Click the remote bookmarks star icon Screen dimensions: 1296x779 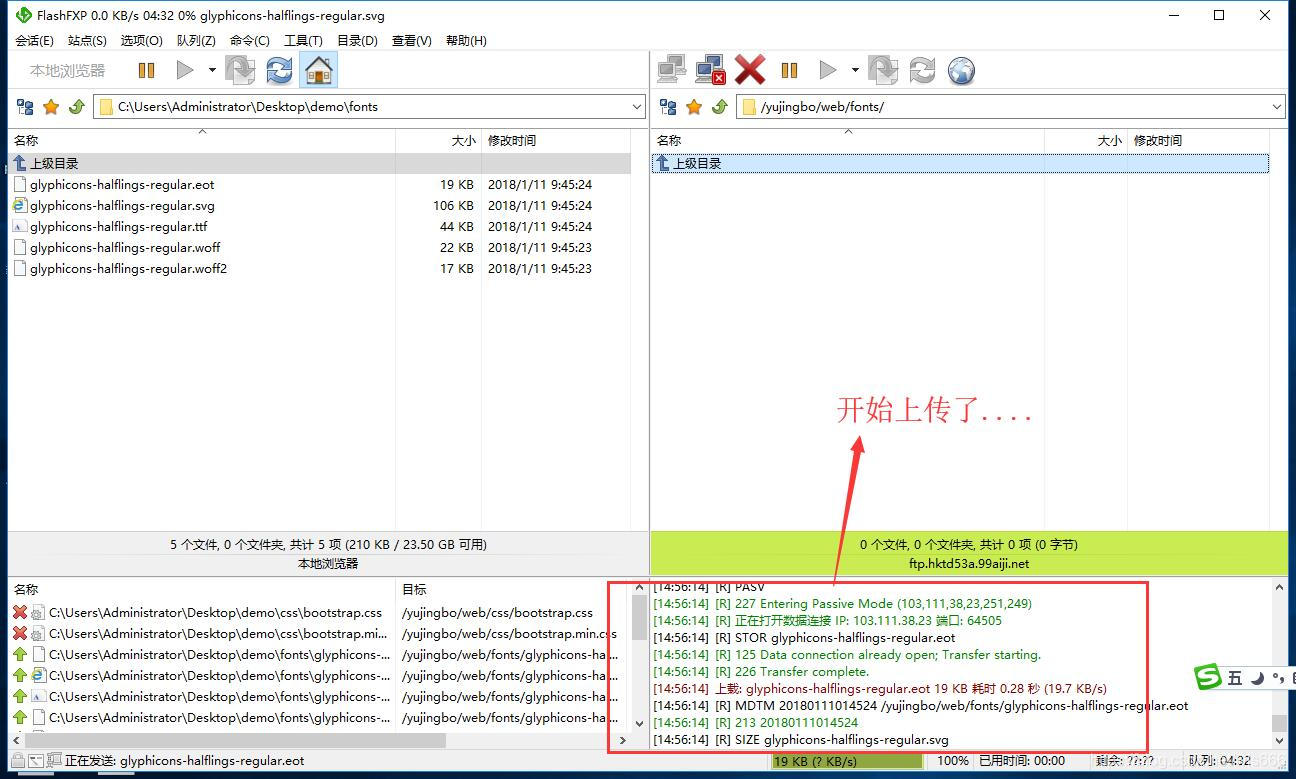(694, 106)
